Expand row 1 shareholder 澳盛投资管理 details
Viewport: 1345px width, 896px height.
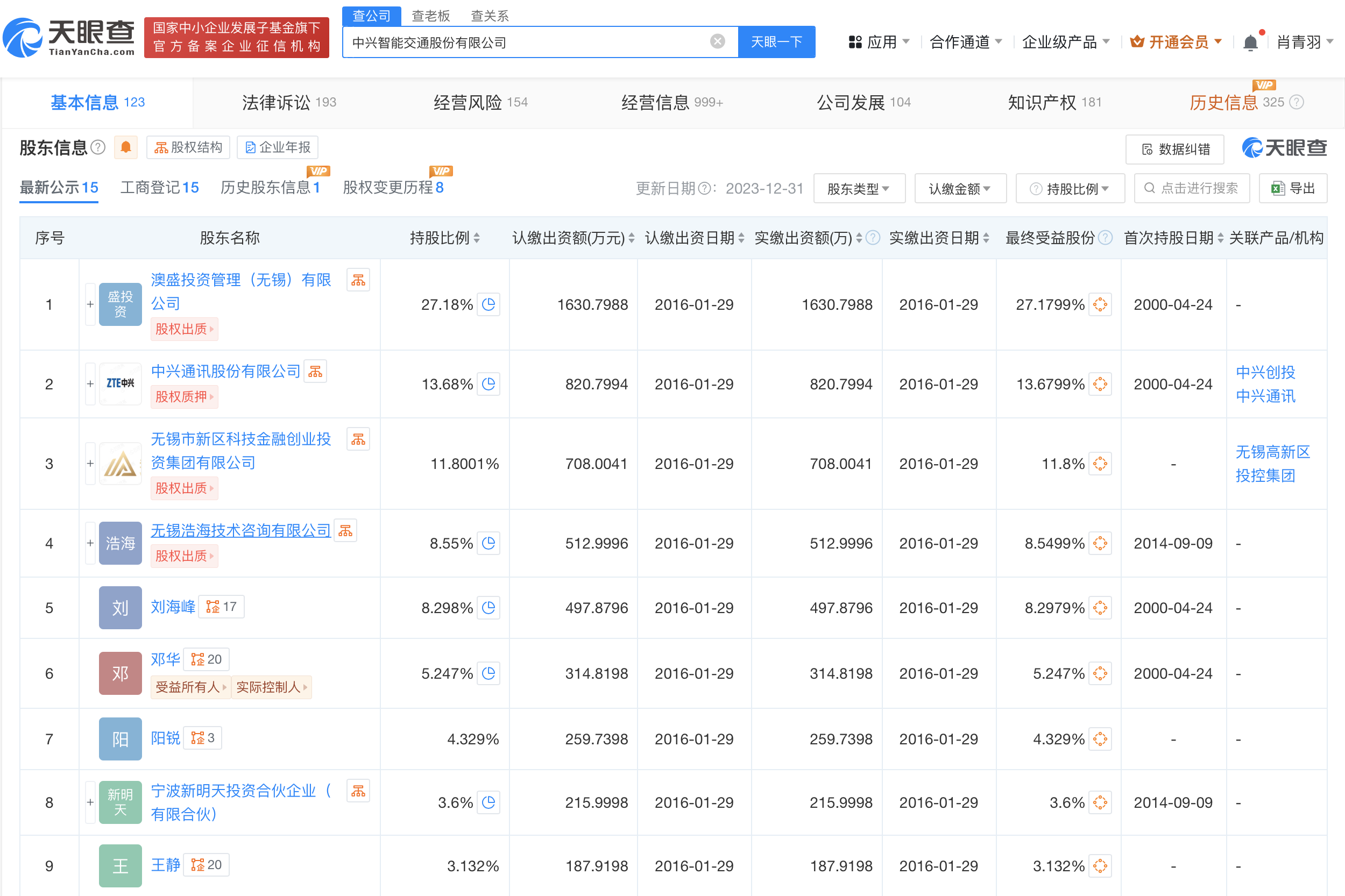[90, 304]
